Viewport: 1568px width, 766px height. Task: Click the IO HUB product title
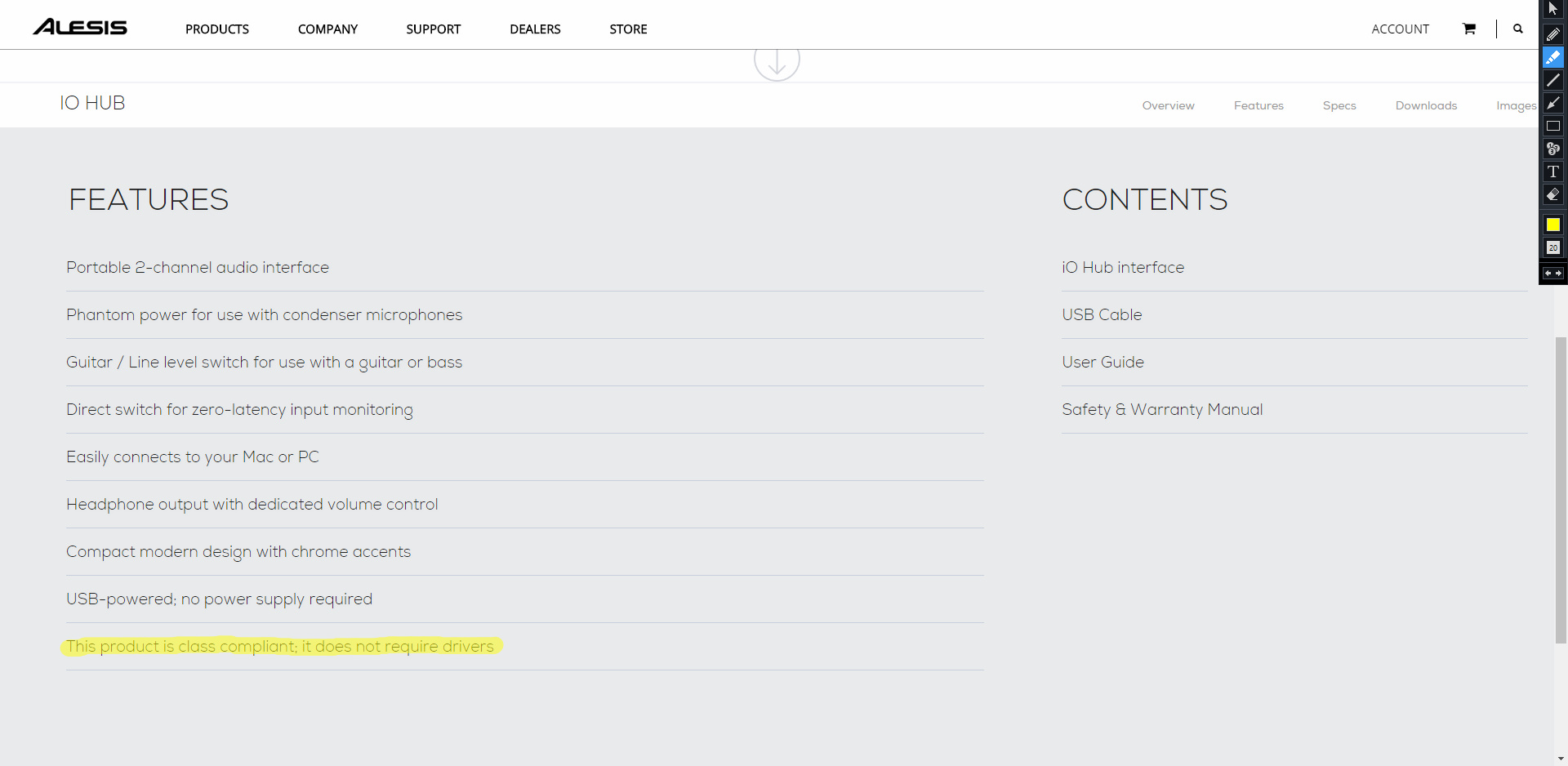92,103
